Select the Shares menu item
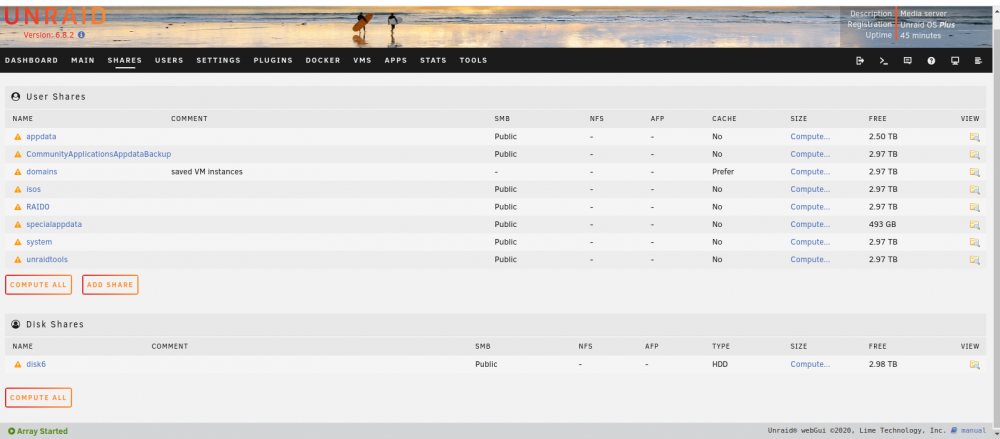The width and height of the screenshot is (1000, 439). tap(125, 61)
